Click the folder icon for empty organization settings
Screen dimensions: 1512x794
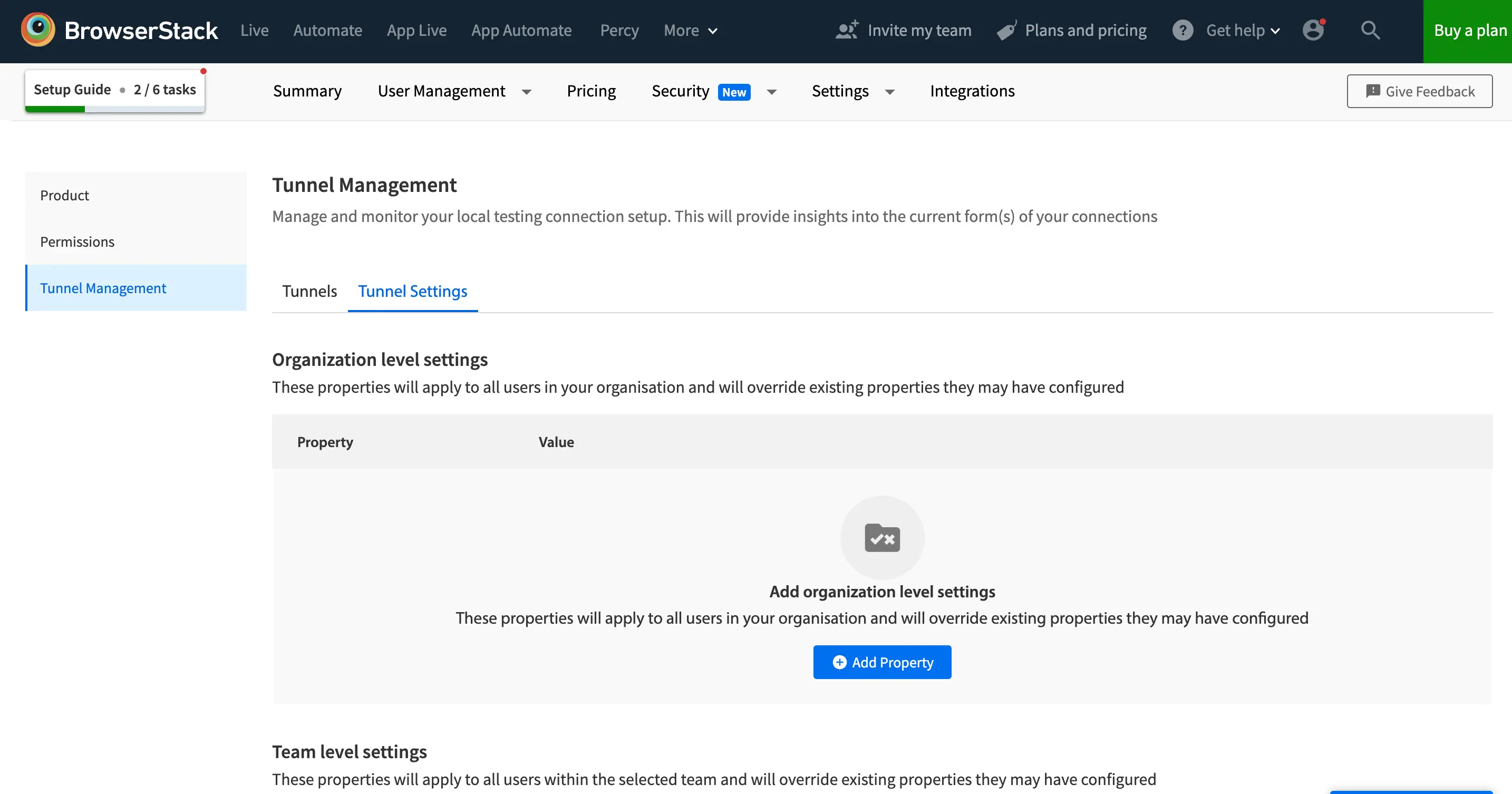pos(881,538)
